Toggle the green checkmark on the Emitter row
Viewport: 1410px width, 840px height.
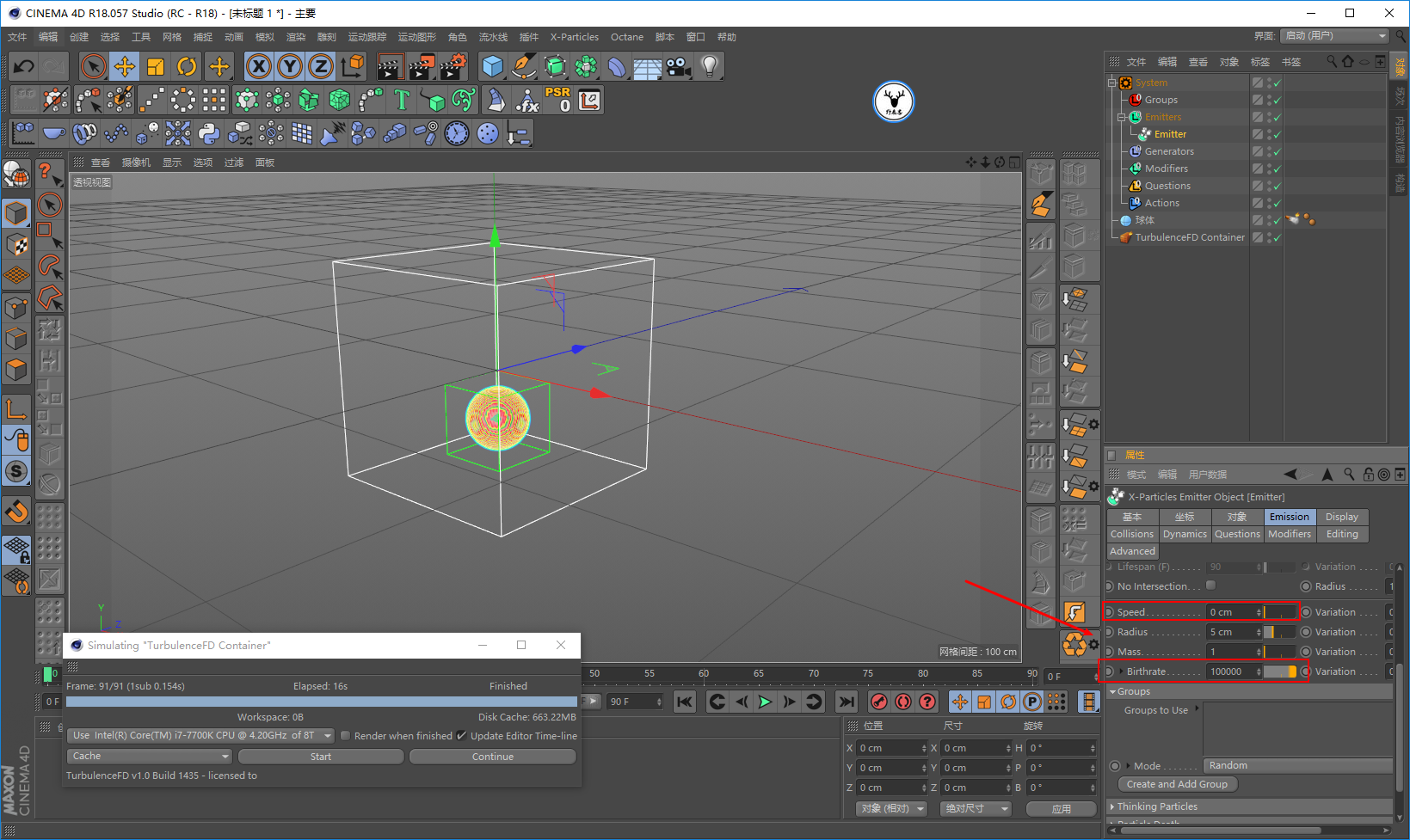pos(1277,134)
